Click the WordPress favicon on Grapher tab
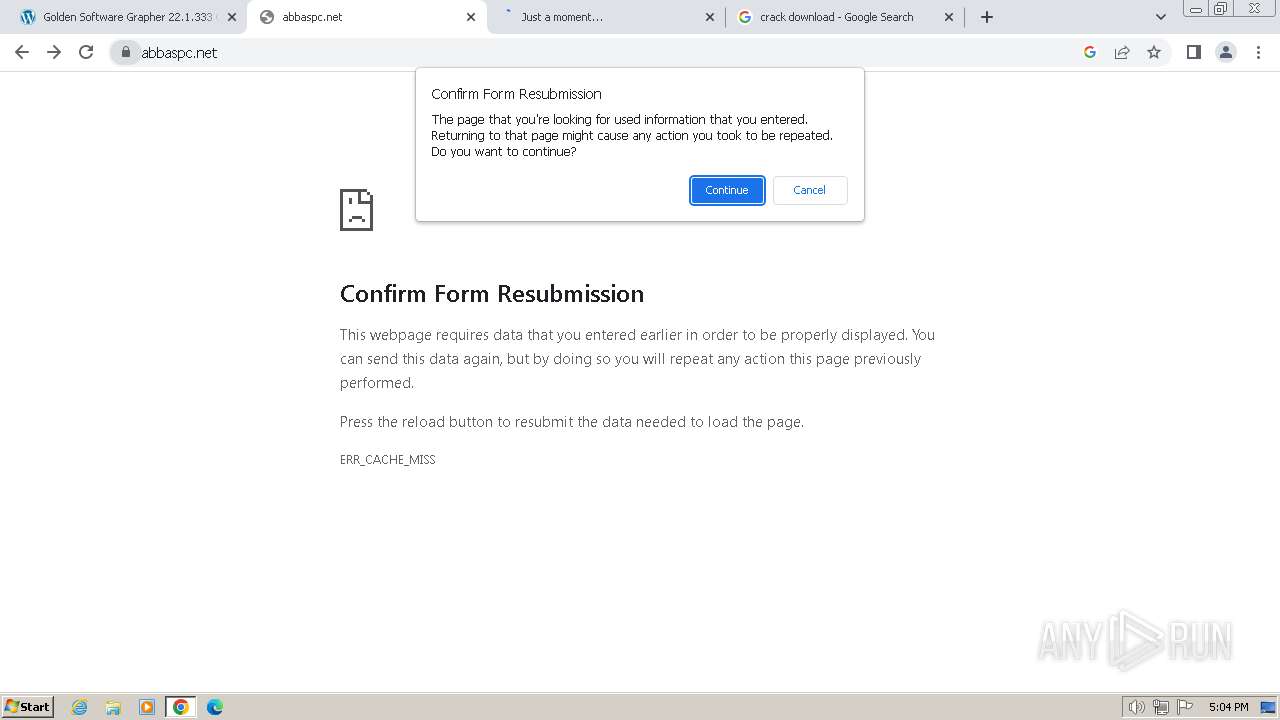The width and height of the screenshot is (1280, 720). point(28,17)
